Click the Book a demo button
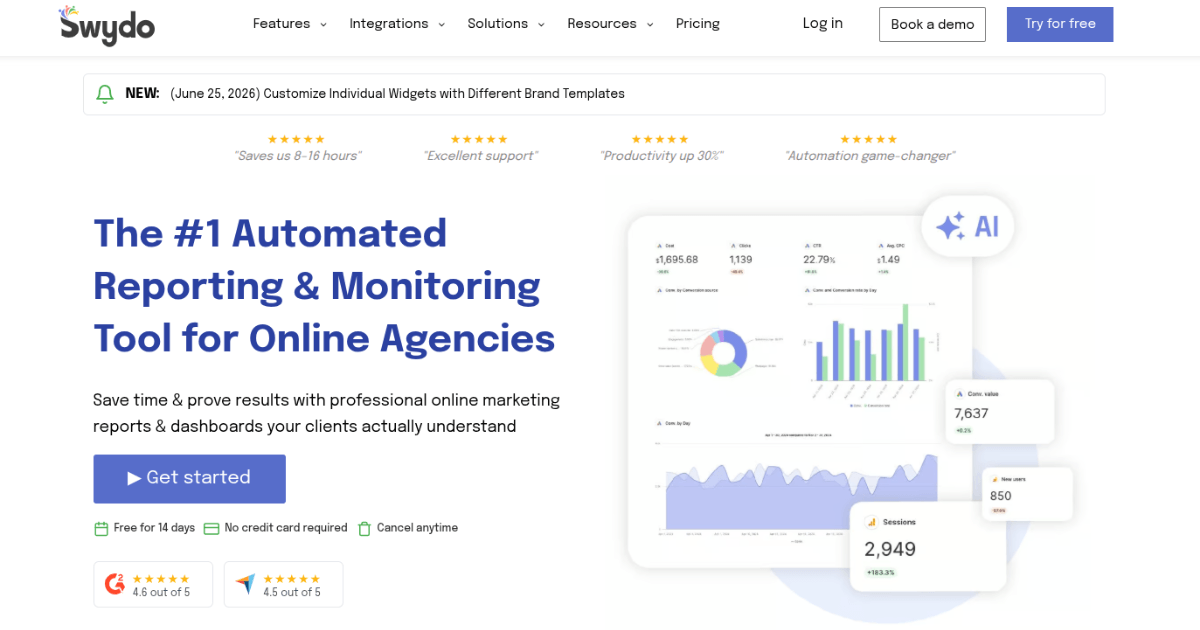This screenshot has width=1200, height=630. click(x=932, y=24)
